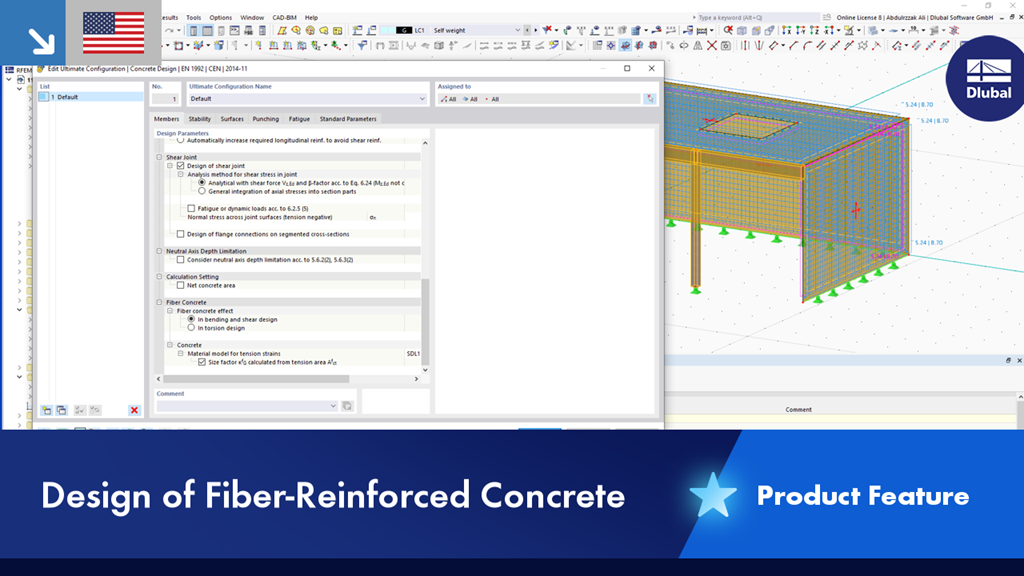Open the Standard Parameters tab
This screenshot has height=576, width=1024.
(x=347, y=119)
